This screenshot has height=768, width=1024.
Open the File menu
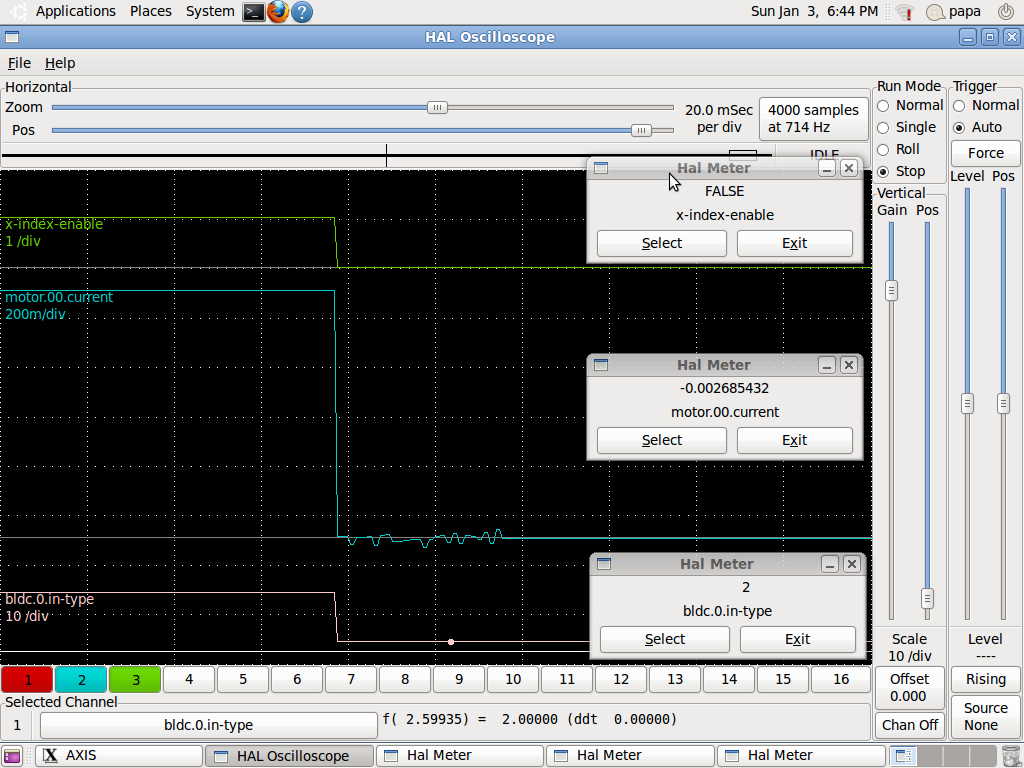pos(19,63)
